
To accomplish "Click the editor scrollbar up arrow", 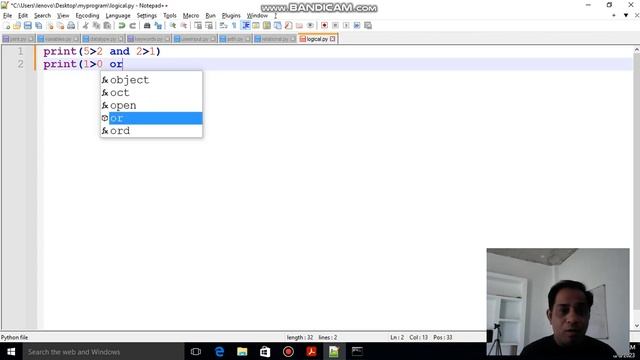I will point(636,50).
